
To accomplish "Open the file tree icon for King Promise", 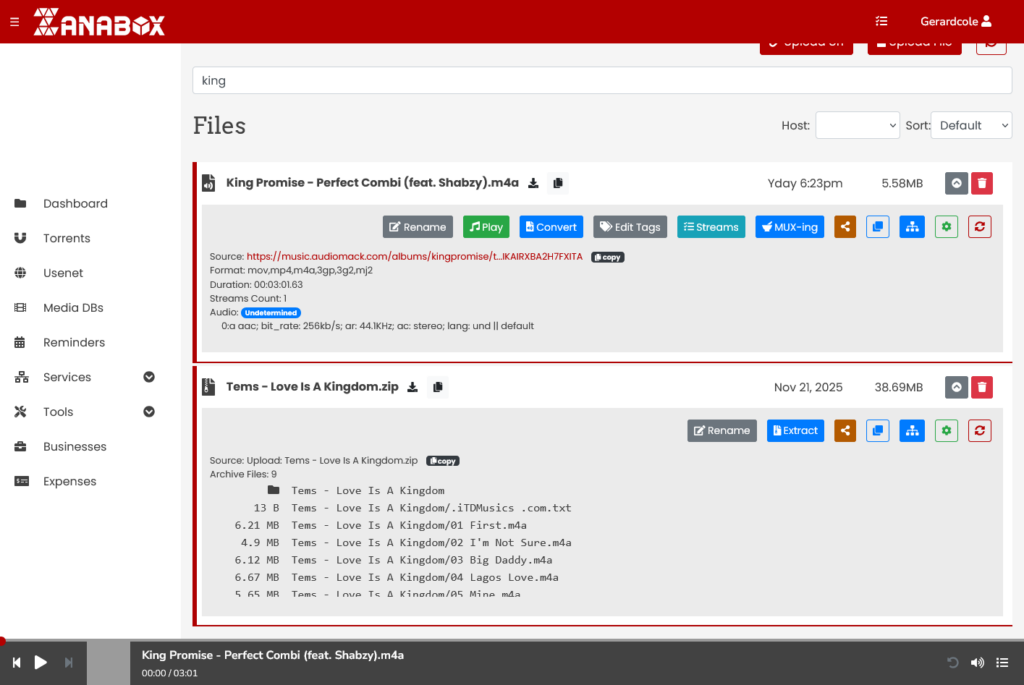I will click(911, 226).
